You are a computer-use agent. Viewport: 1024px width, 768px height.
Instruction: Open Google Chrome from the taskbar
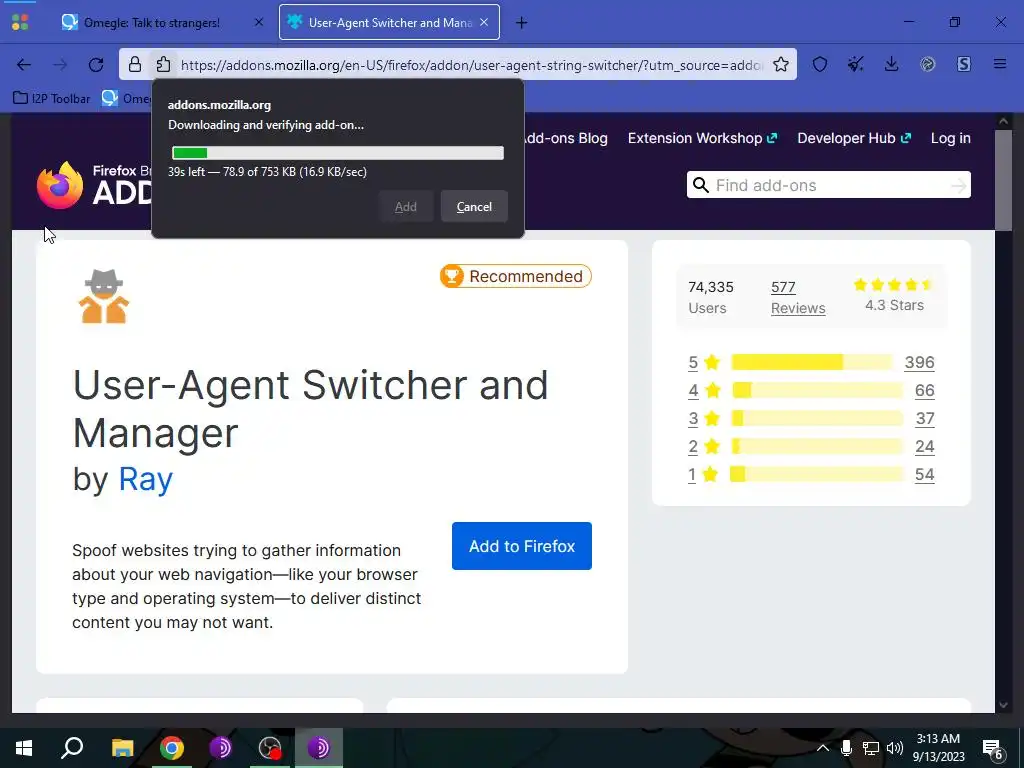[172, 748]
